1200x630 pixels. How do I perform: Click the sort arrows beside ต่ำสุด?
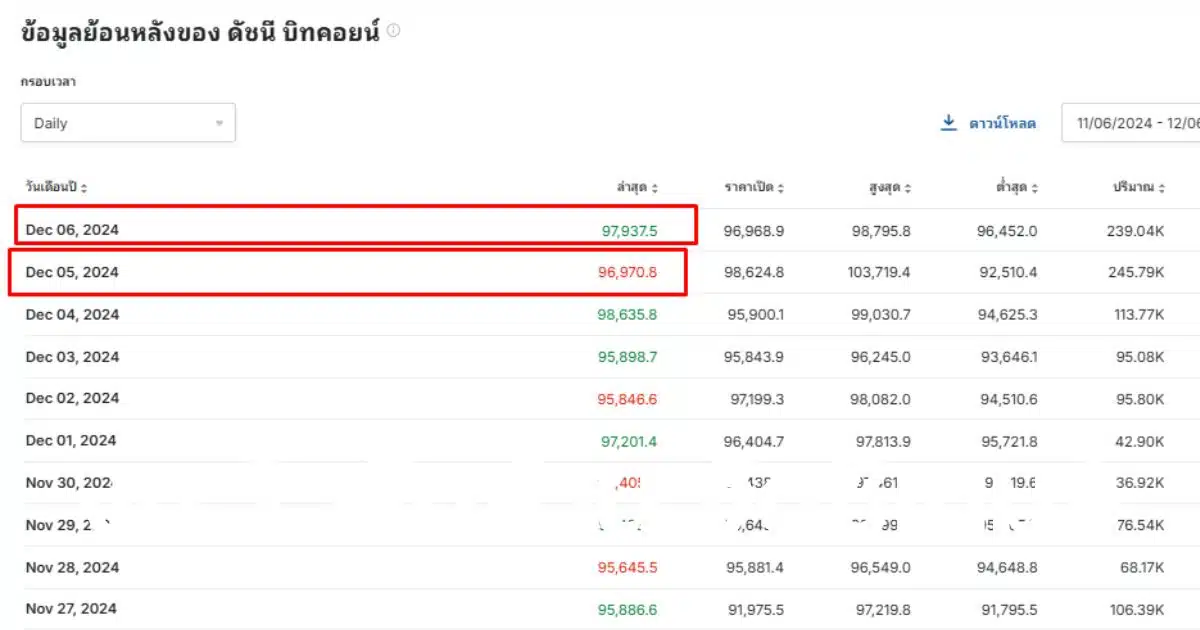1035,188
